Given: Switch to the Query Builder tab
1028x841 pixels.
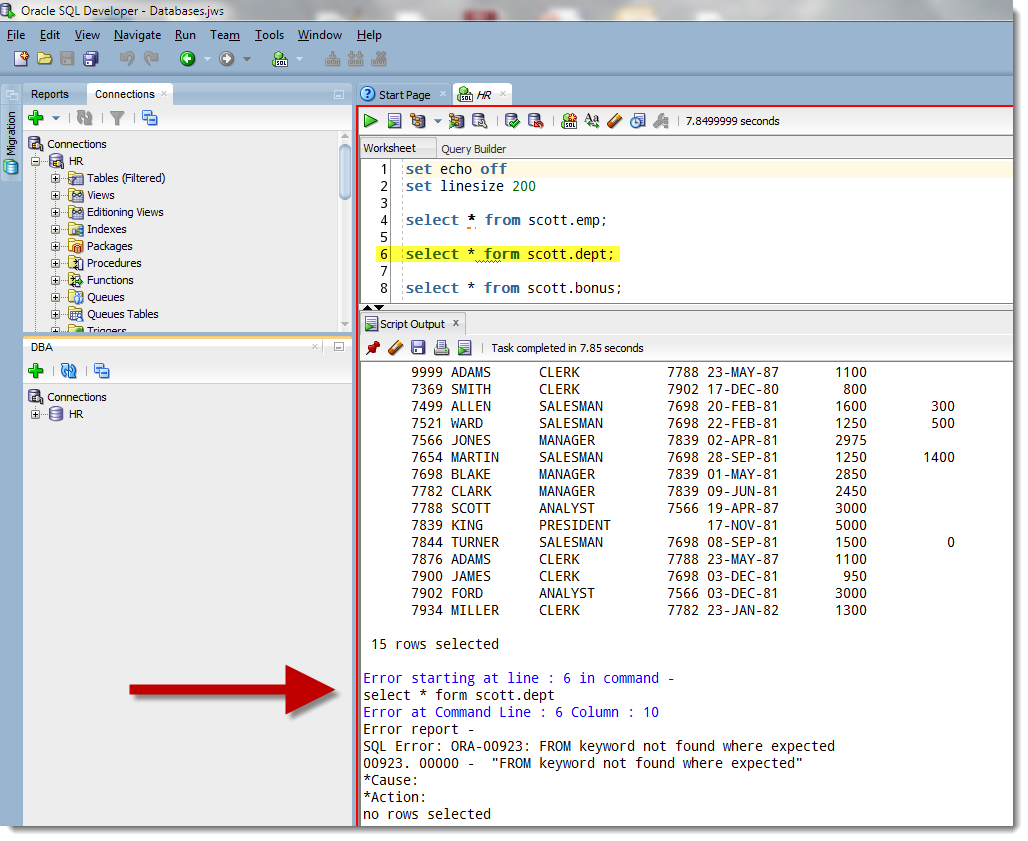Looking at the screenshot, I should pyautogui.click(x=473, y=149).
